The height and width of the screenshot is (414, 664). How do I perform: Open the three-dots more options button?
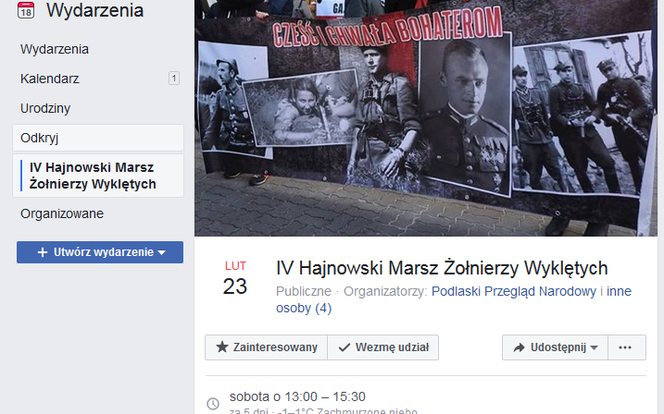click(625, 348)
